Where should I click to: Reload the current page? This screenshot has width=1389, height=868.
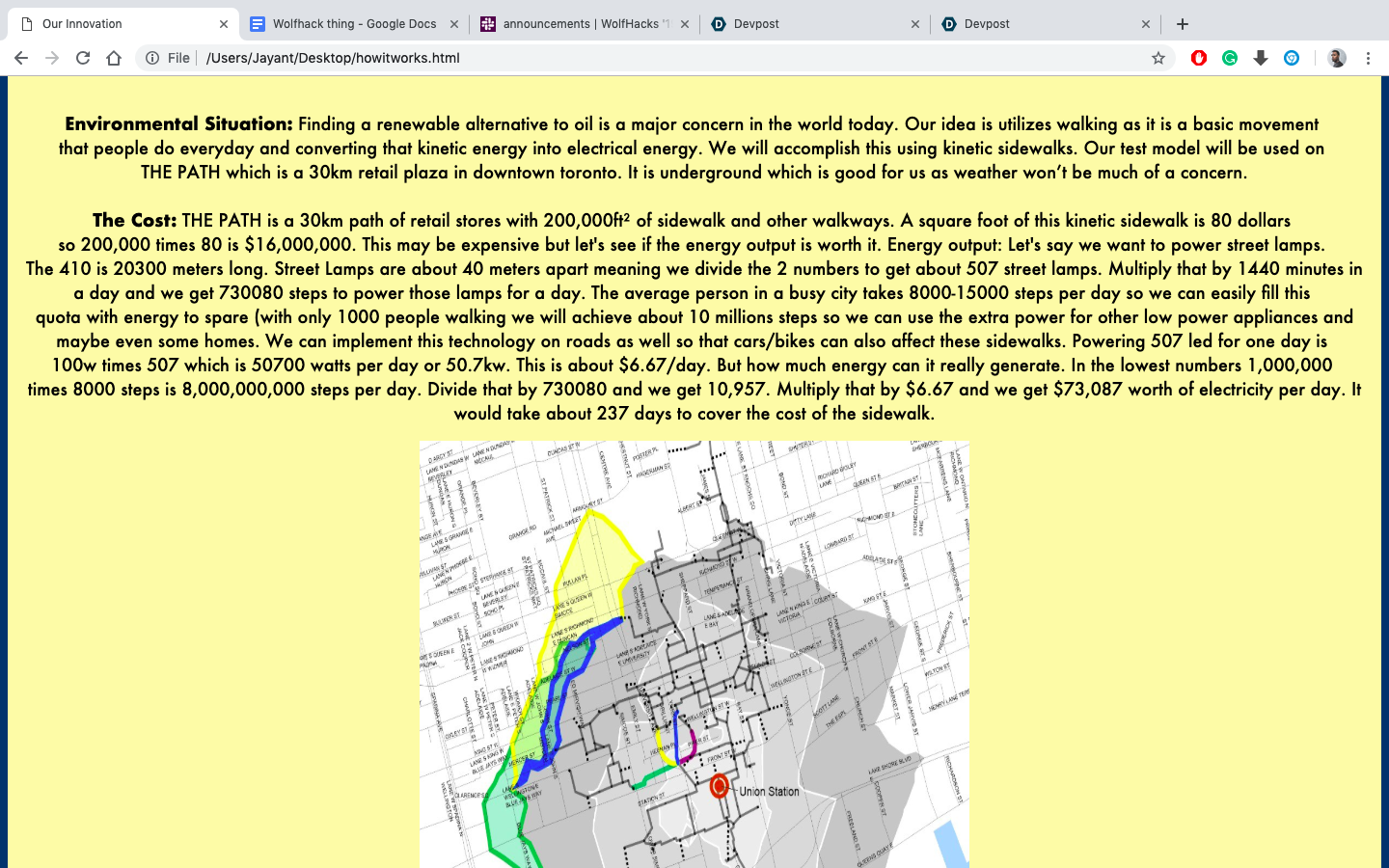(83, 58)
